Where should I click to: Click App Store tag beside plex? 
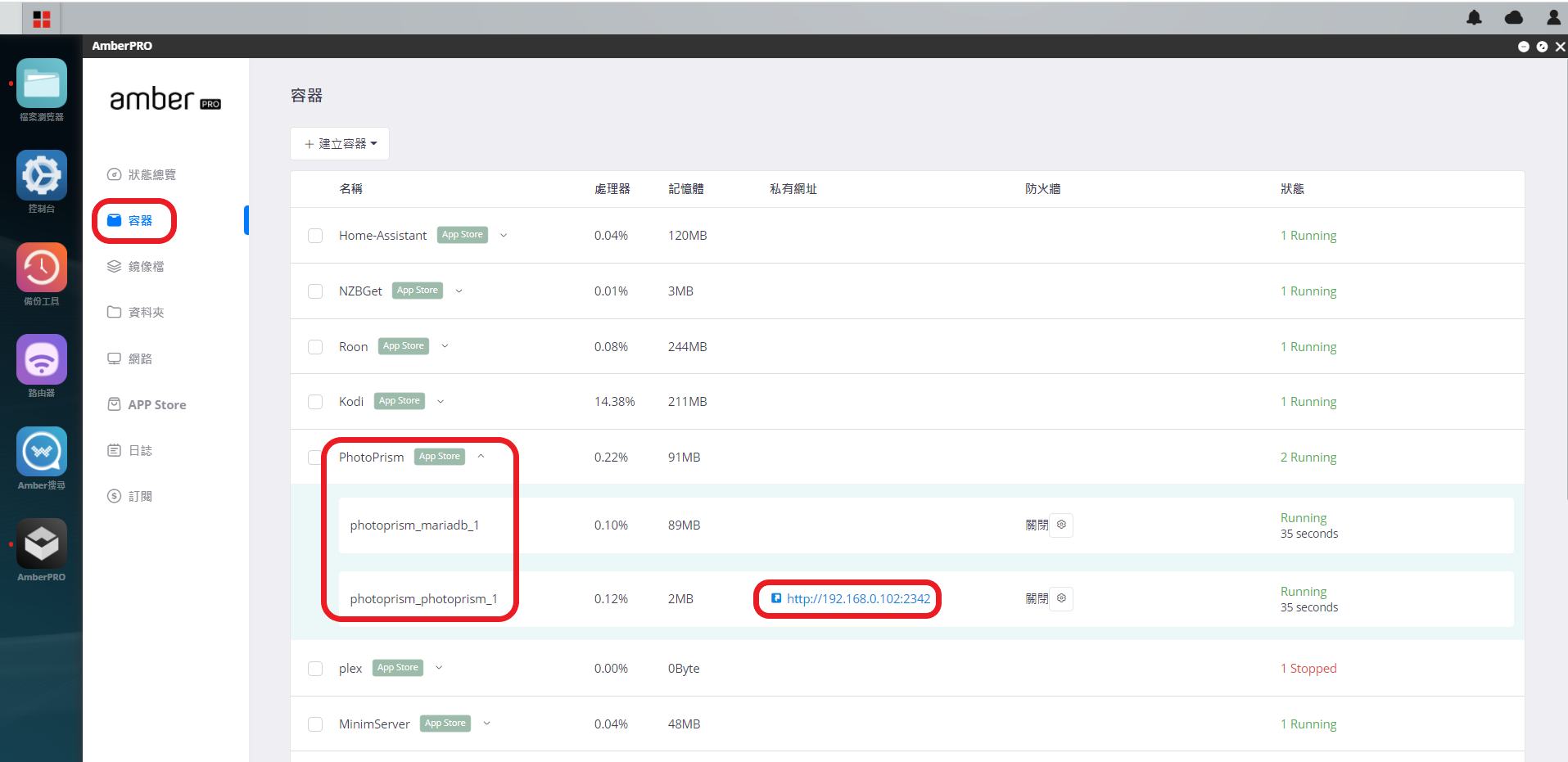[398, 668]
